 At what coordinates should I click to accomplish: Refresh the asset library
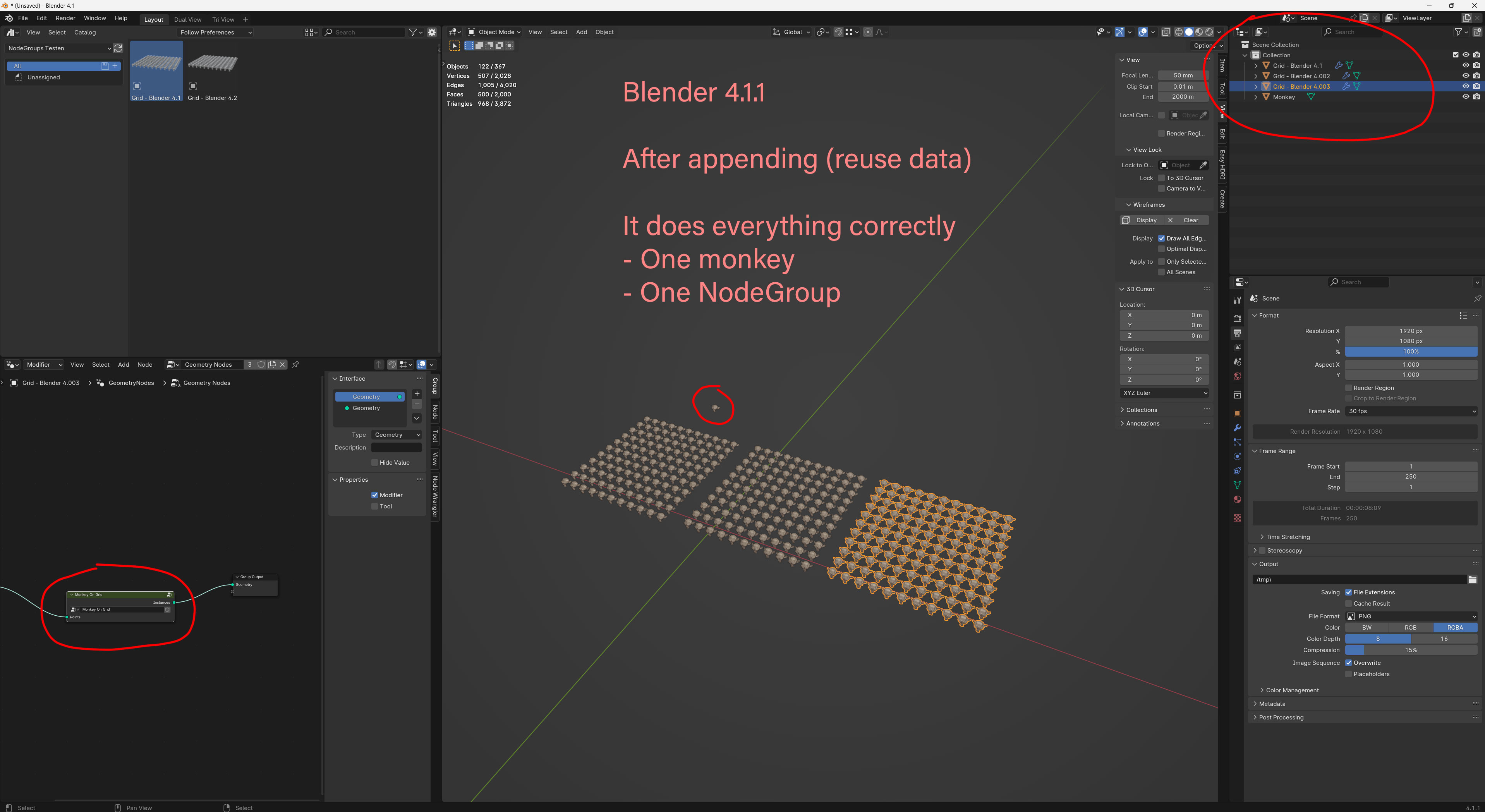[118, 48]
